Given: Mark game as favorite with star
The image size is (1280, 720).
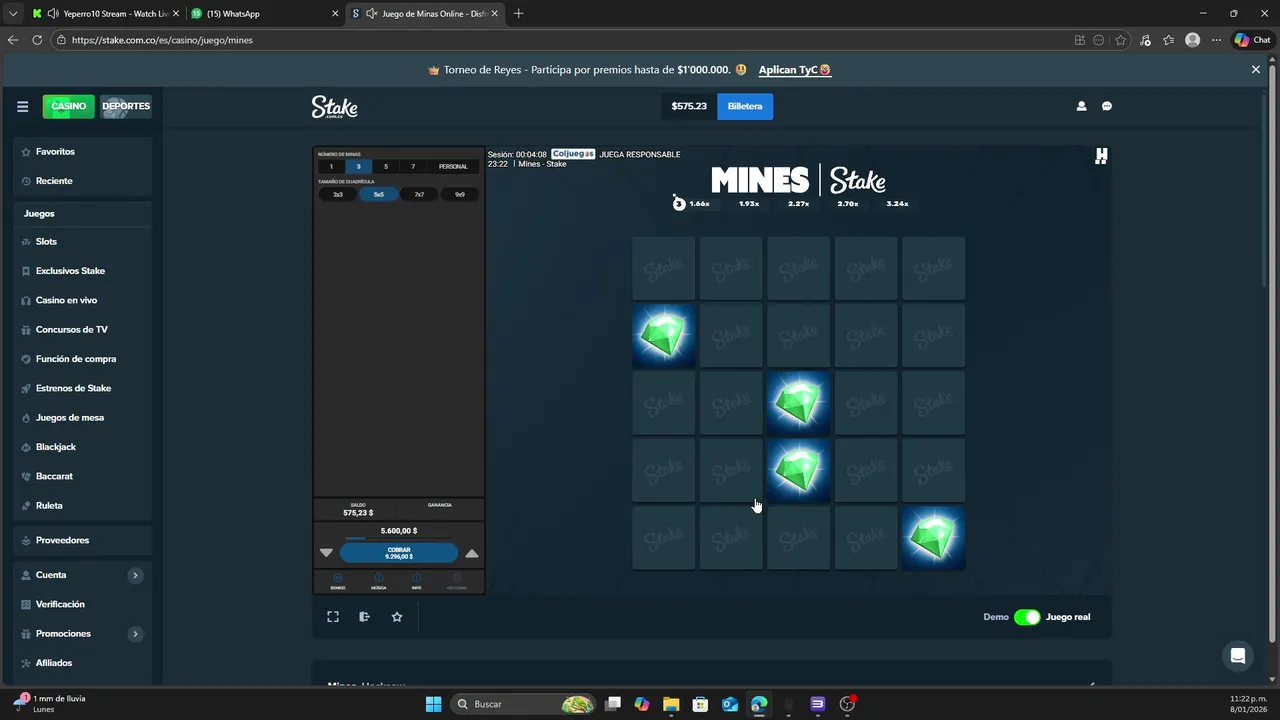Looking at the screenshot, I should coord(397,617).
